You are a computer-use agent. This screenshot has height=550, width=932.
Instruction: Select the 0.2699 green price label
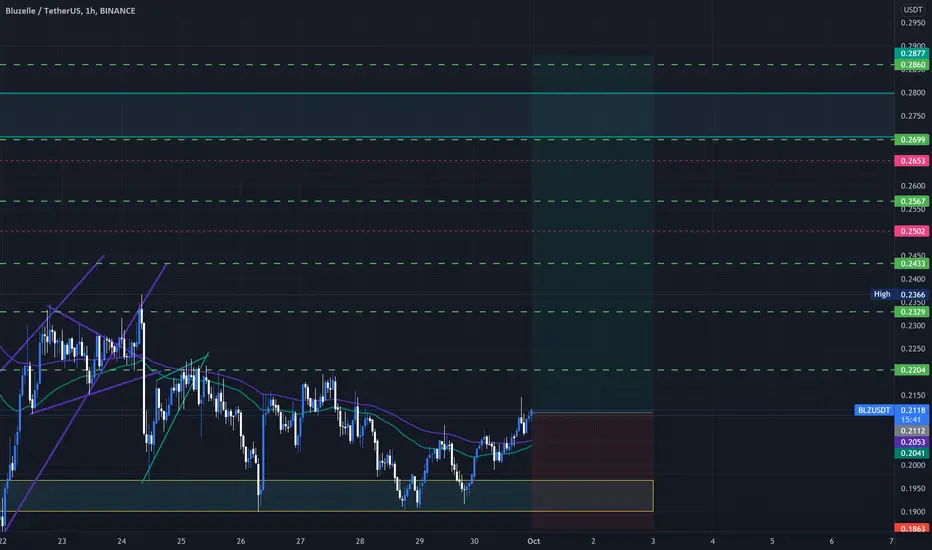tap(912, 140)
